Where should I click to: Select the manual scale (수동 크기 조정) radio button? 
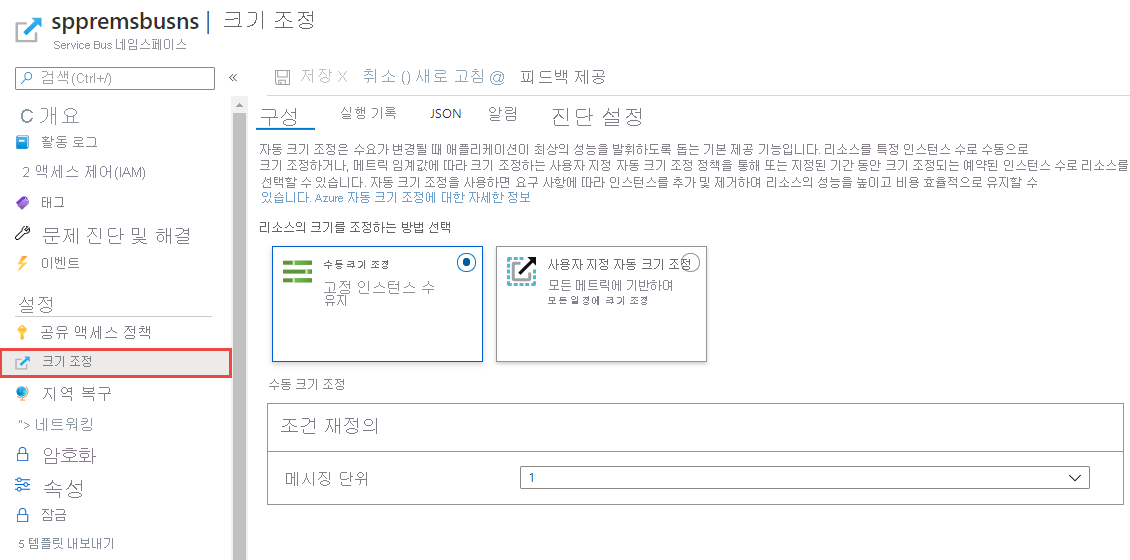pyautogui.click(x=466, y=262)
